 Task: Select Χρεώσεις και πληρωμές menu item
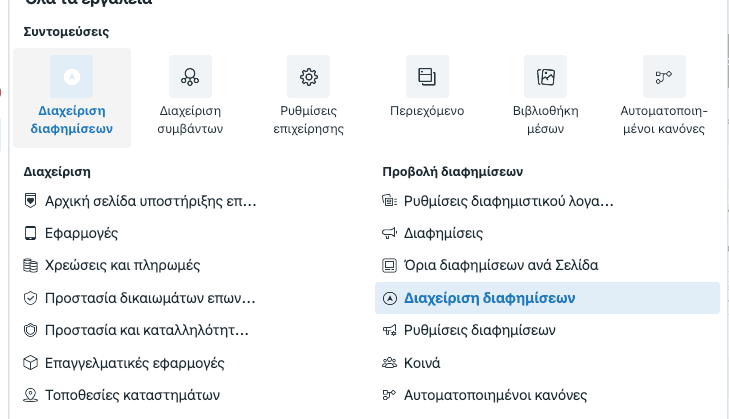pyautogui.click(x=123, y=266)
